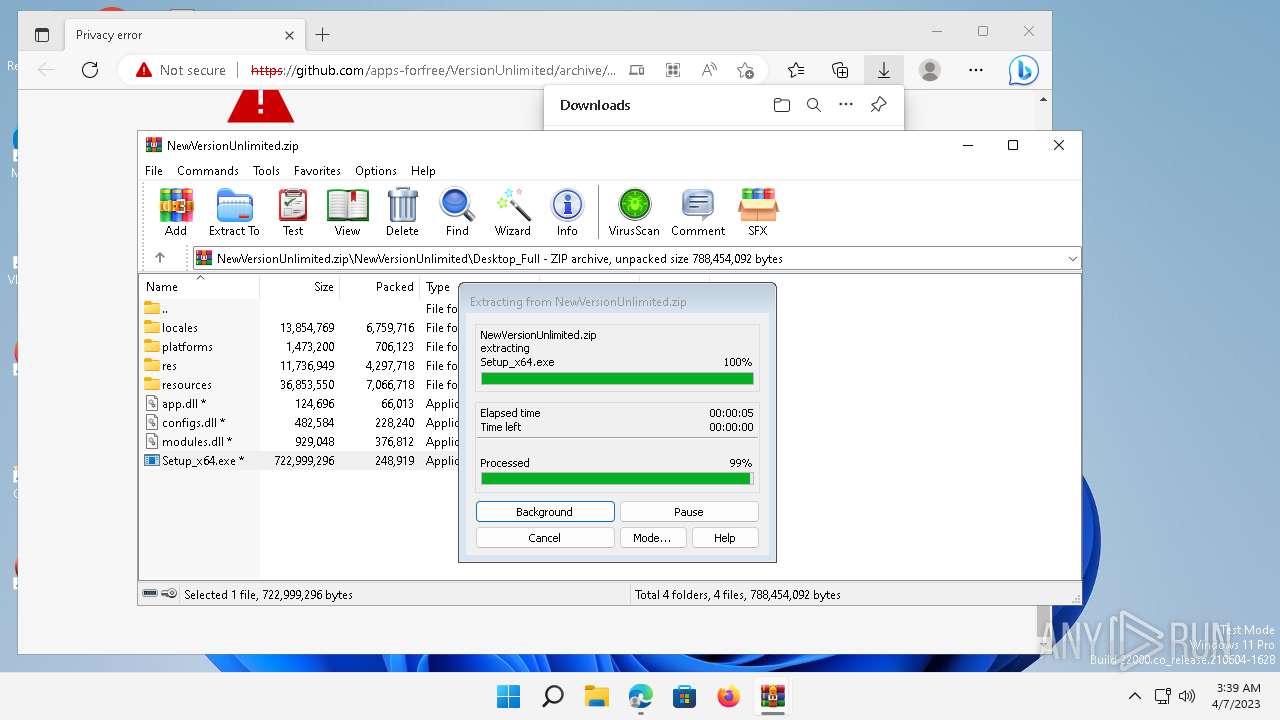The height and width of the screenshot is (720, 1280).
Task: Open File Explorer from taskbar
Action: click(597, 696)
